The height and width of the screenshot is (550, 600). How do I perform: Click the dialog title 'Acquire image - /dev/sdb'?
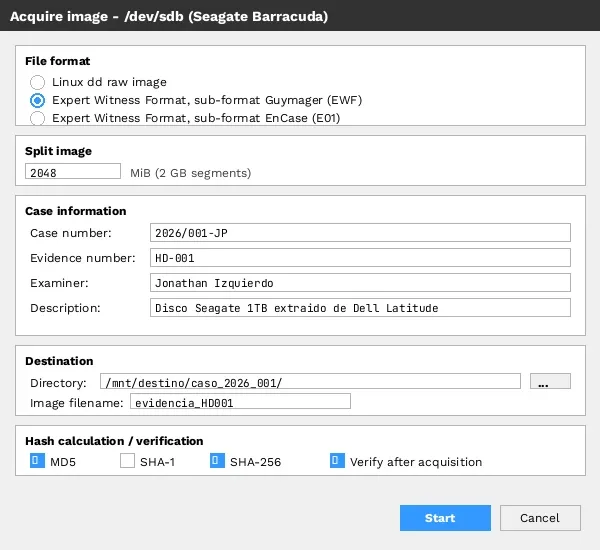click(x=169, y=16)
